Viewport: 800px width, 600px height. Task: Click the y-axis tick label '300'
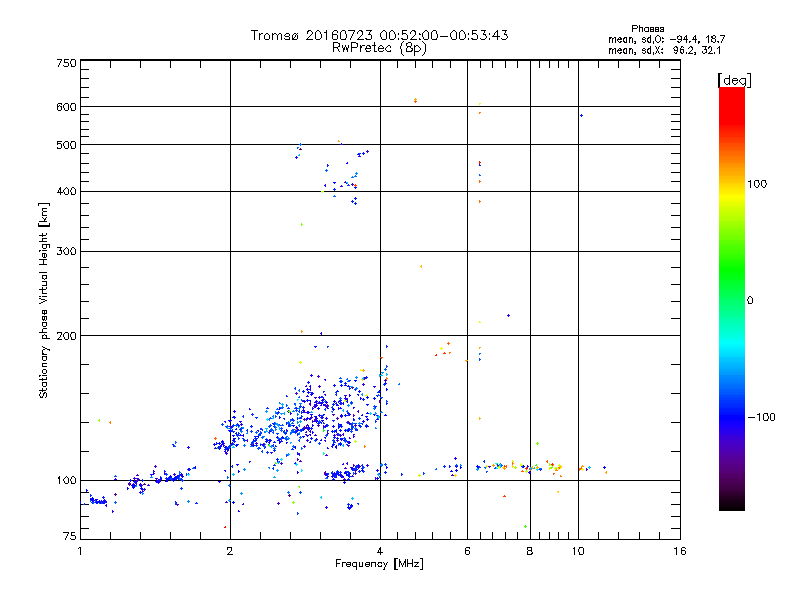pyautogui.click(x=66, y=252)
